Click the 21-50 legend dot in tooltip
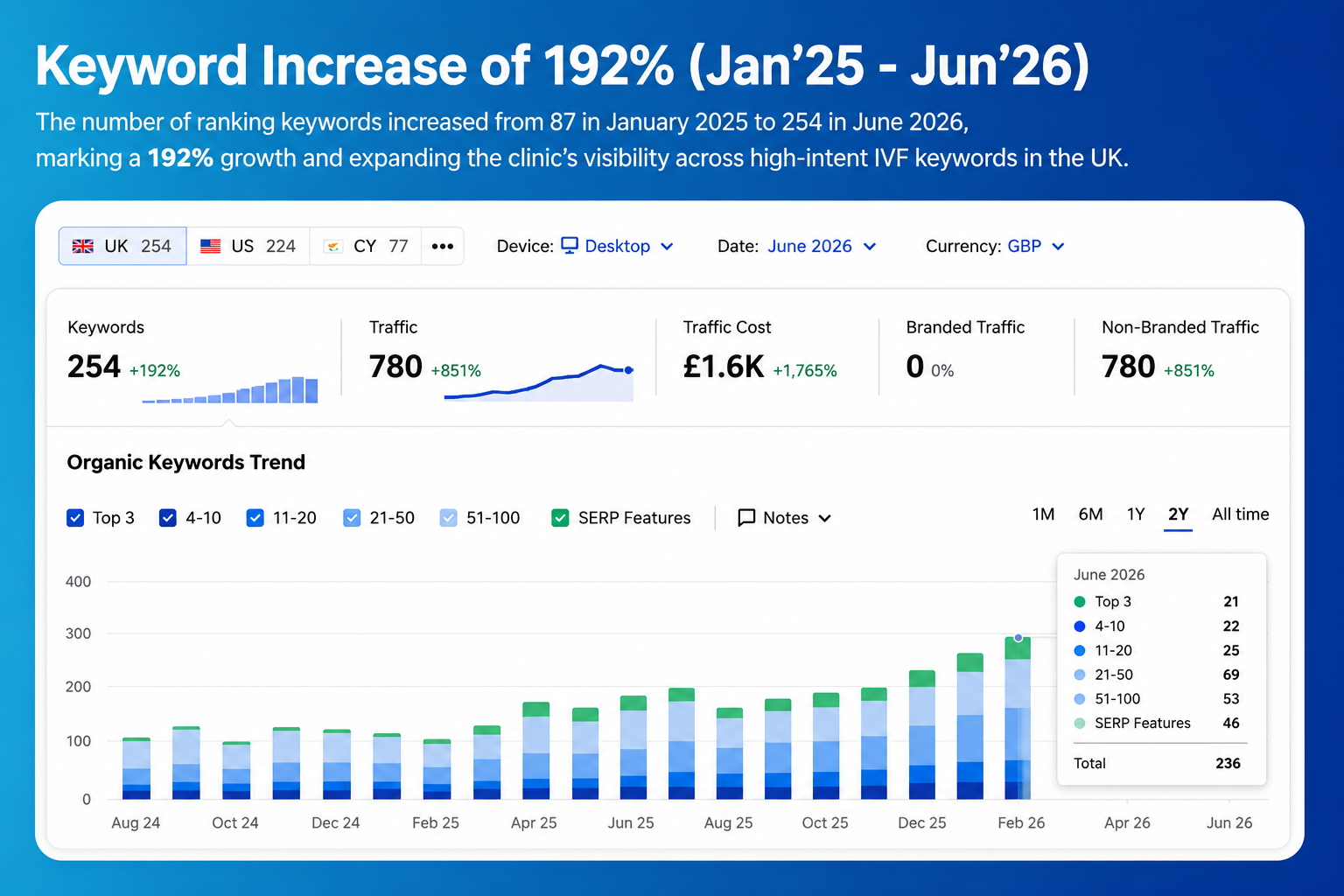Viewport: 1344px width, 896px height. point(1080,675)
